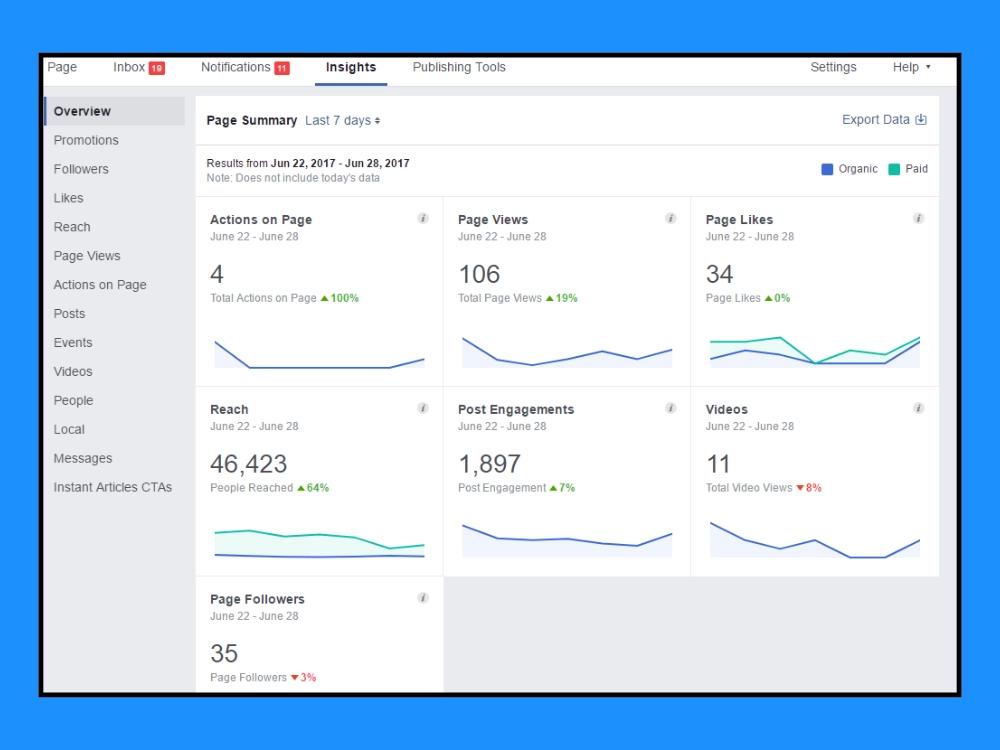The width and height of the screenshot is (1000, 750).
Task: Click the Post Engagements line chart
Action: tap(567, 541)
